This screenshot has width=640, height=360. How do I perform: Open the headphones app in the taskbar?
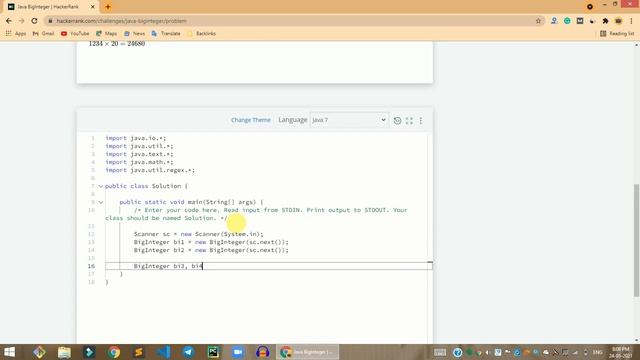click(x=262, y=352)
